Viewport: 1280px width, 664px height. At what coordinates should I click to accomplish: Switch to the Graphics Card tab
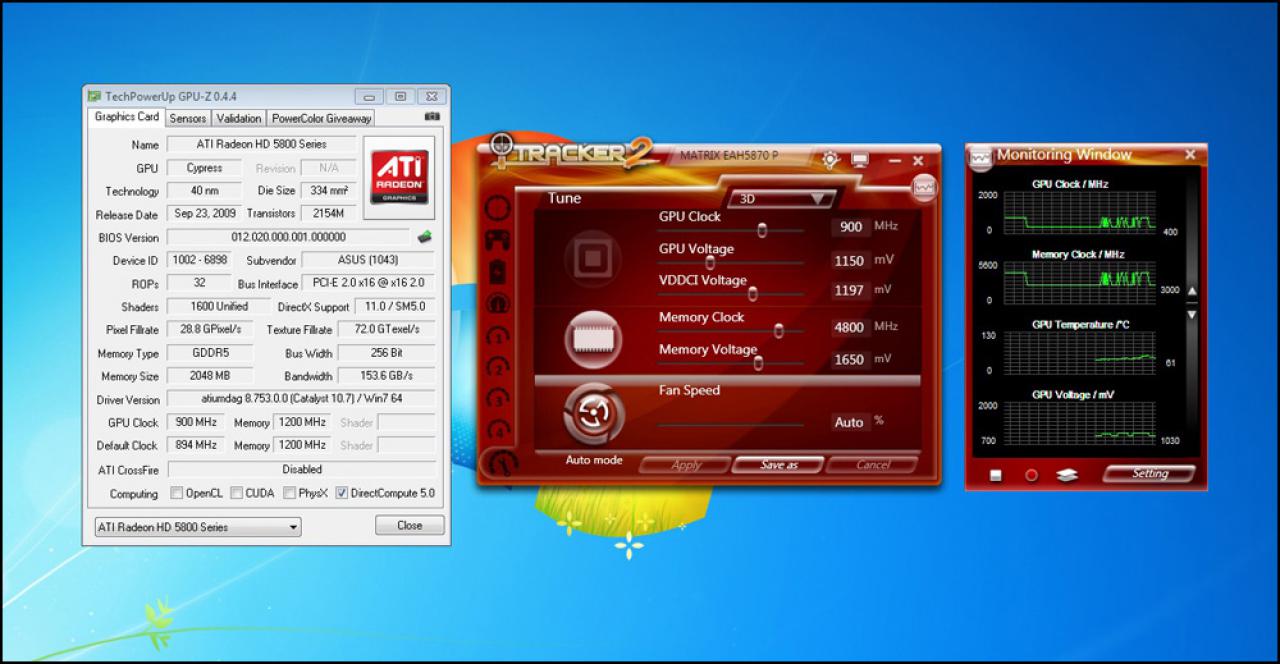tap(127, 117)
